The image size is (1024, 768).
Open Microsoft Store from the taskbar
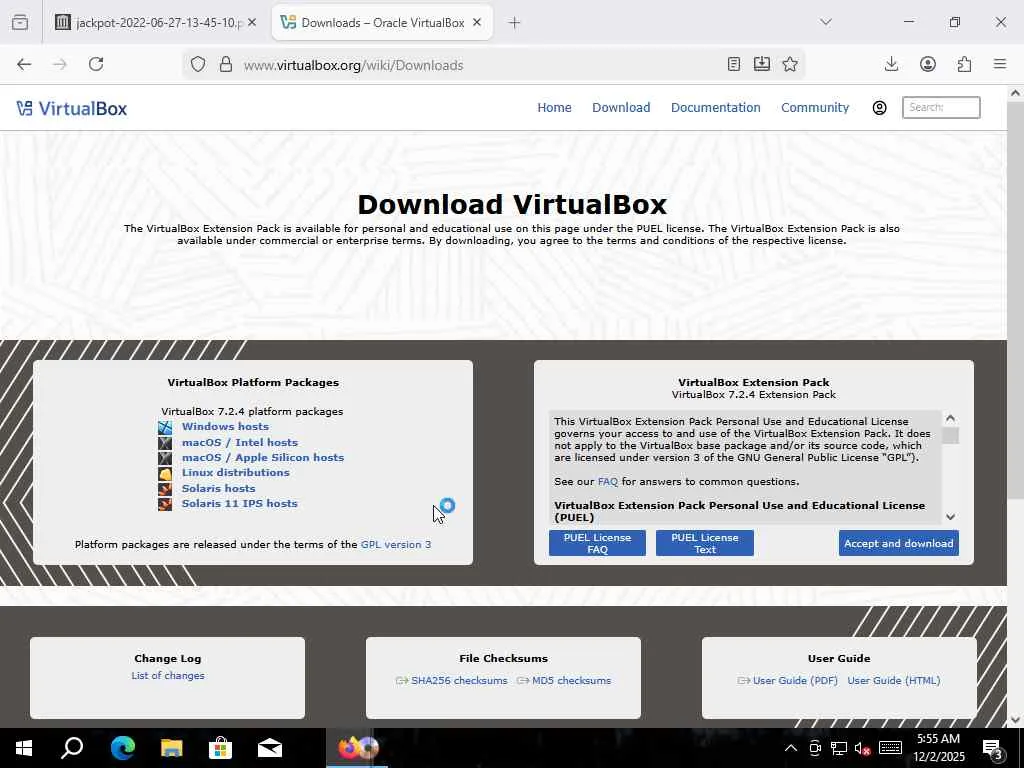[221, 748]
